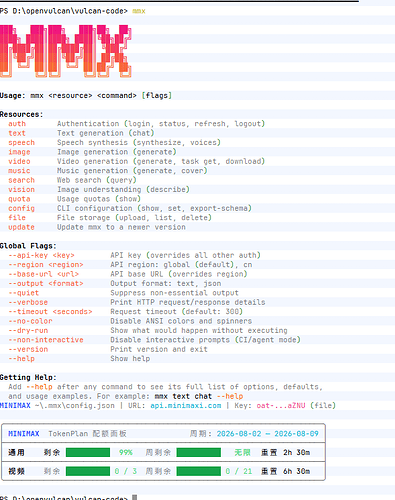Click the MMX pixel-art logo banner

tap(66, 51)
